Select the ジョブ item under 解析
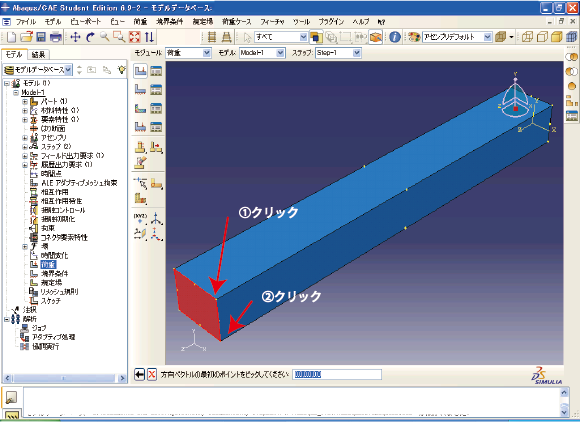 click(x=39, y=328)
